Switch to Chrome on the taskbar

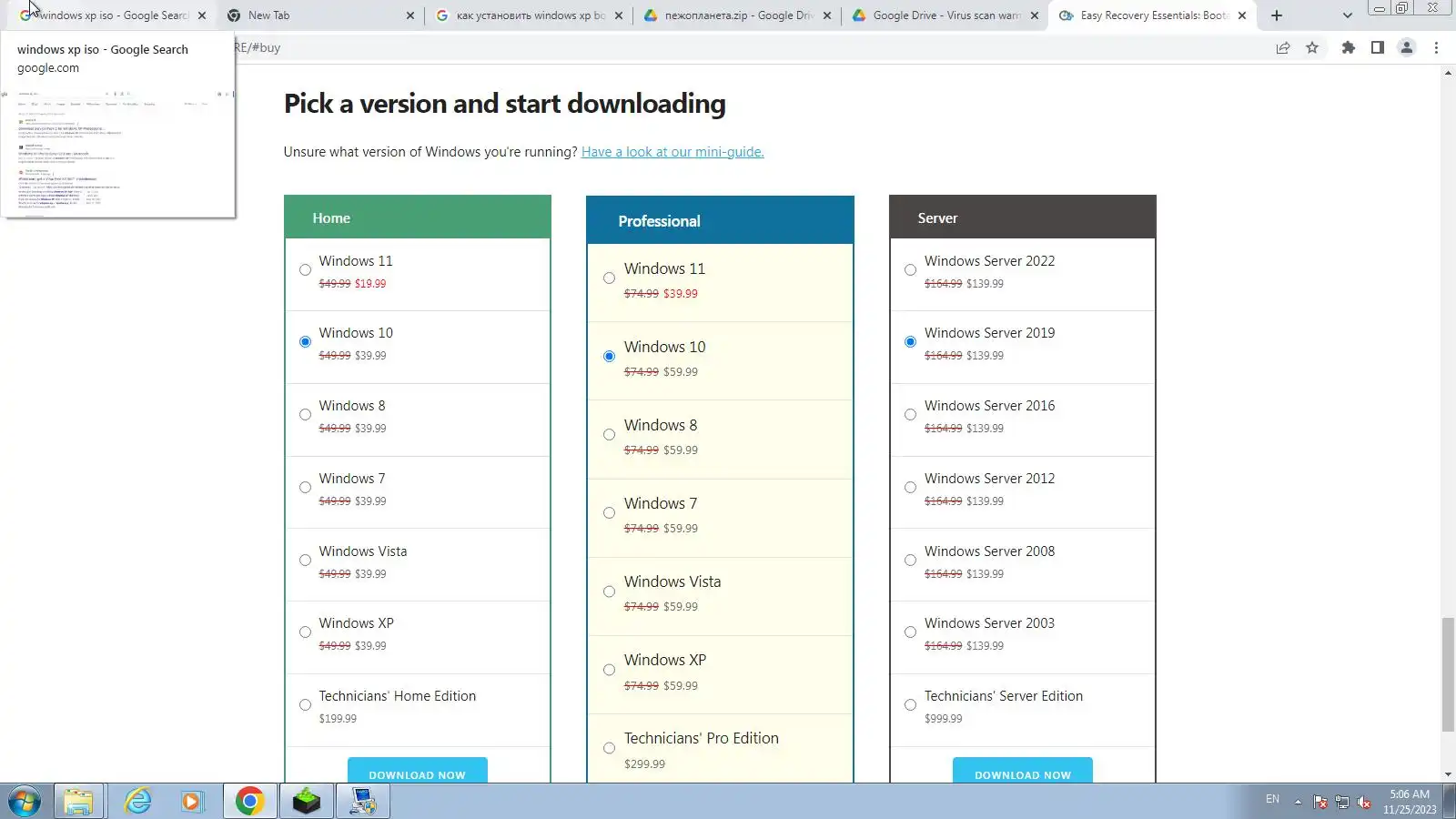[249, 802]
